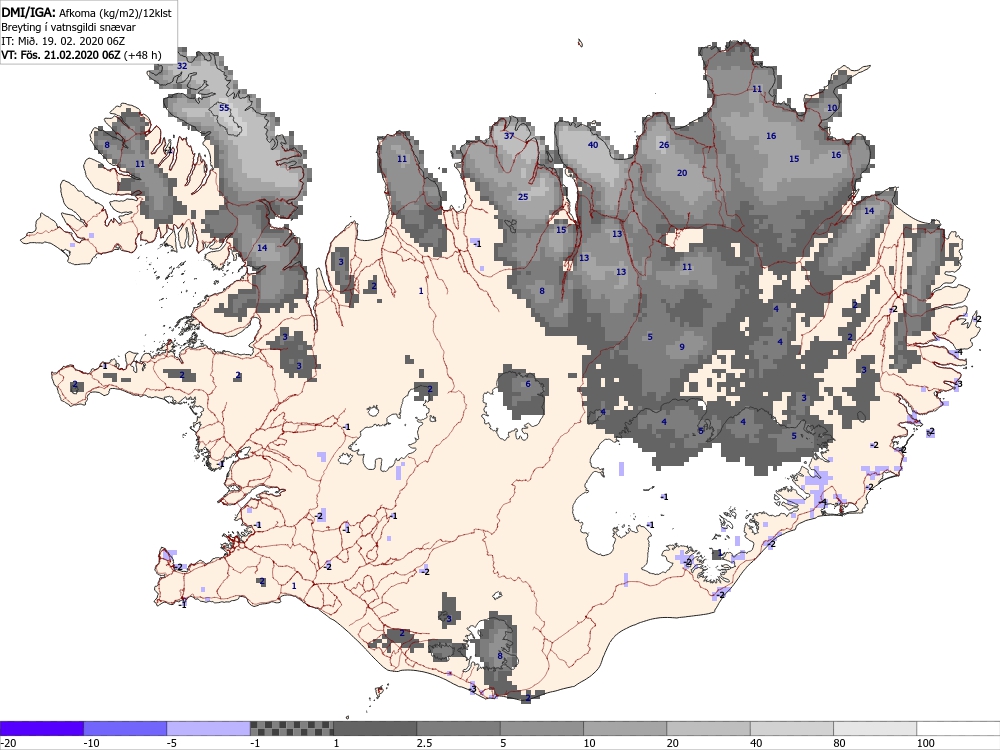Select the medium blue -10 to -5 legend swatch
Viewport: 1000px width, 750px height.
pos(125,728)
